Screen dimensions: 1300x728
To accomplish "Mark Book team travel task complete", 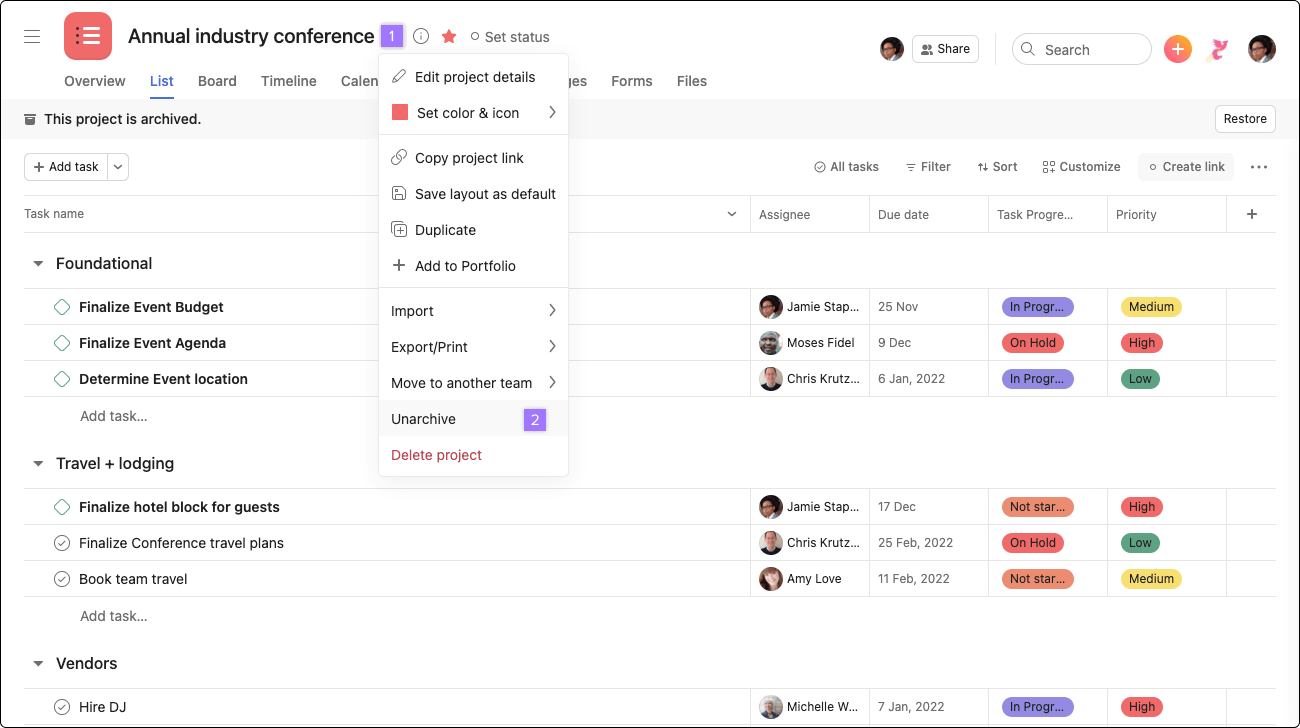I will (x=62, y=579).
